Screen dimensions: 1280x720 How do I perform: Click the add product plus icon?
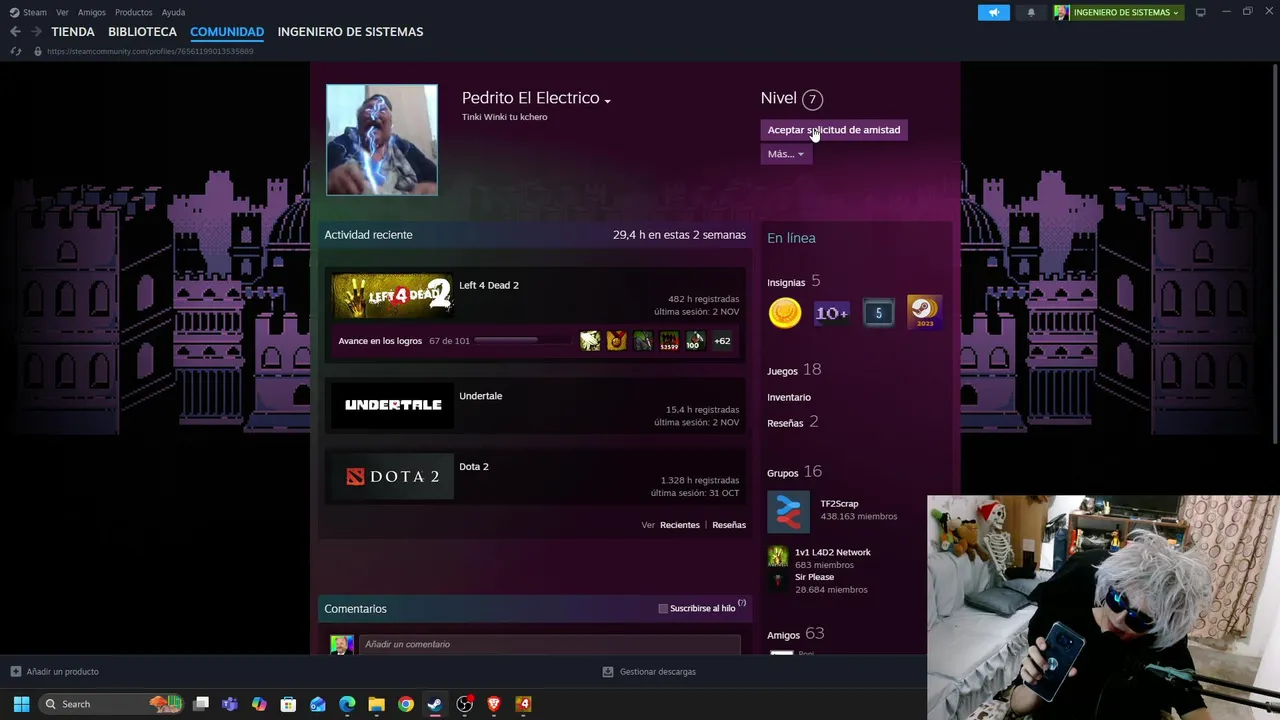click(x=16, y=671)
